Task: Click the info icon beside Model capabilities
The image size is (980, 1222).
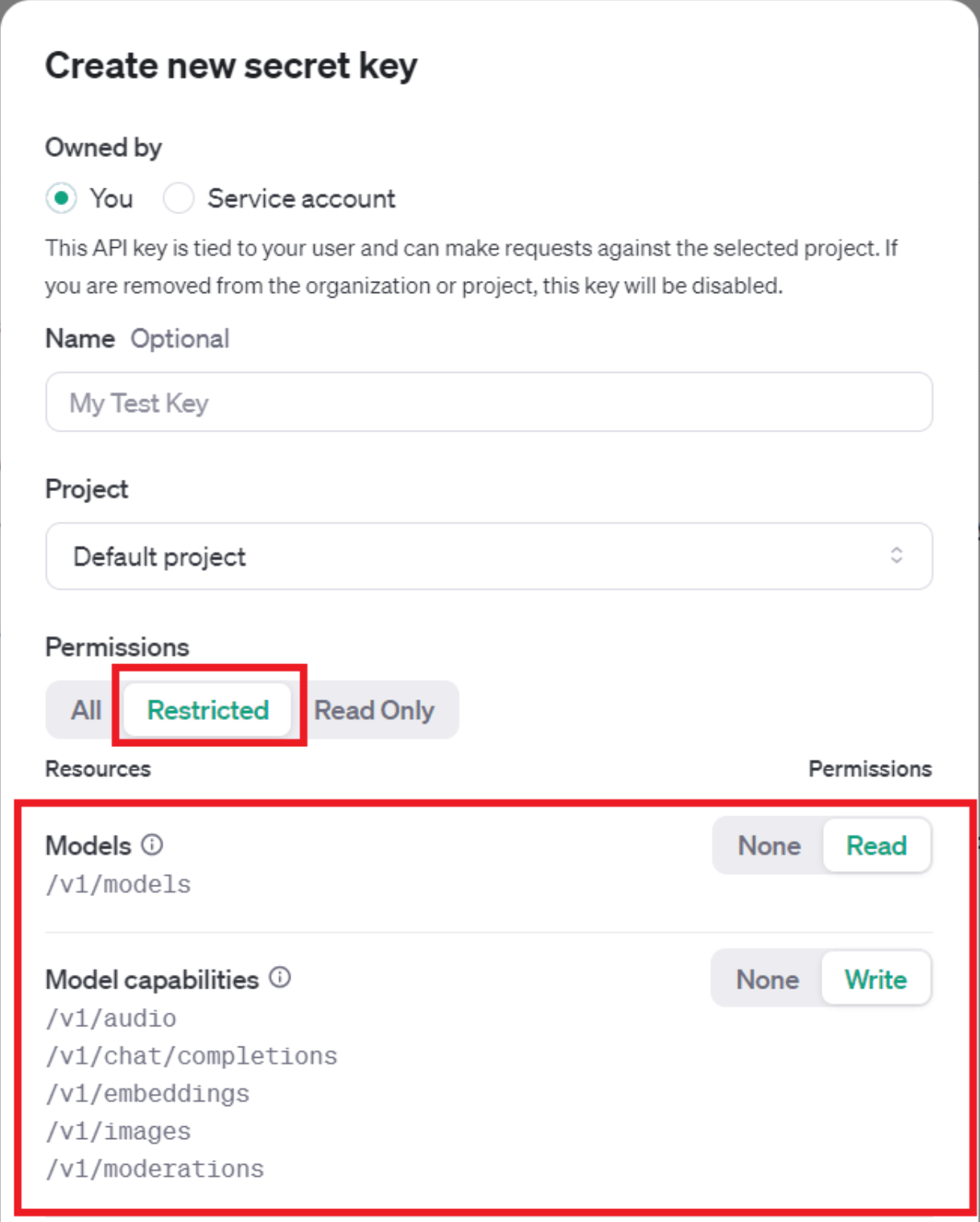Action: 280,977
